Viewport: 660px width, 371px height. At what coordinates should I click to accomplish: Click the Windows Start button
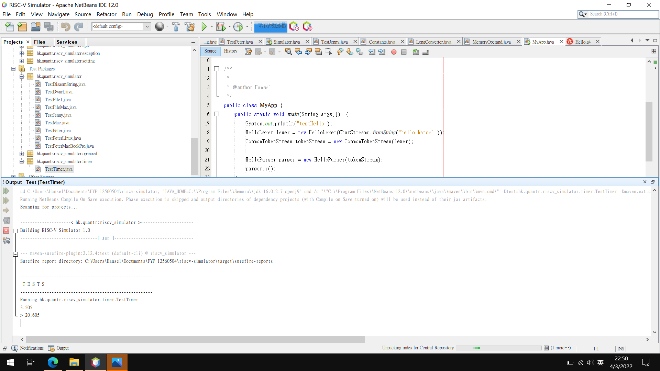coord(10,362)
